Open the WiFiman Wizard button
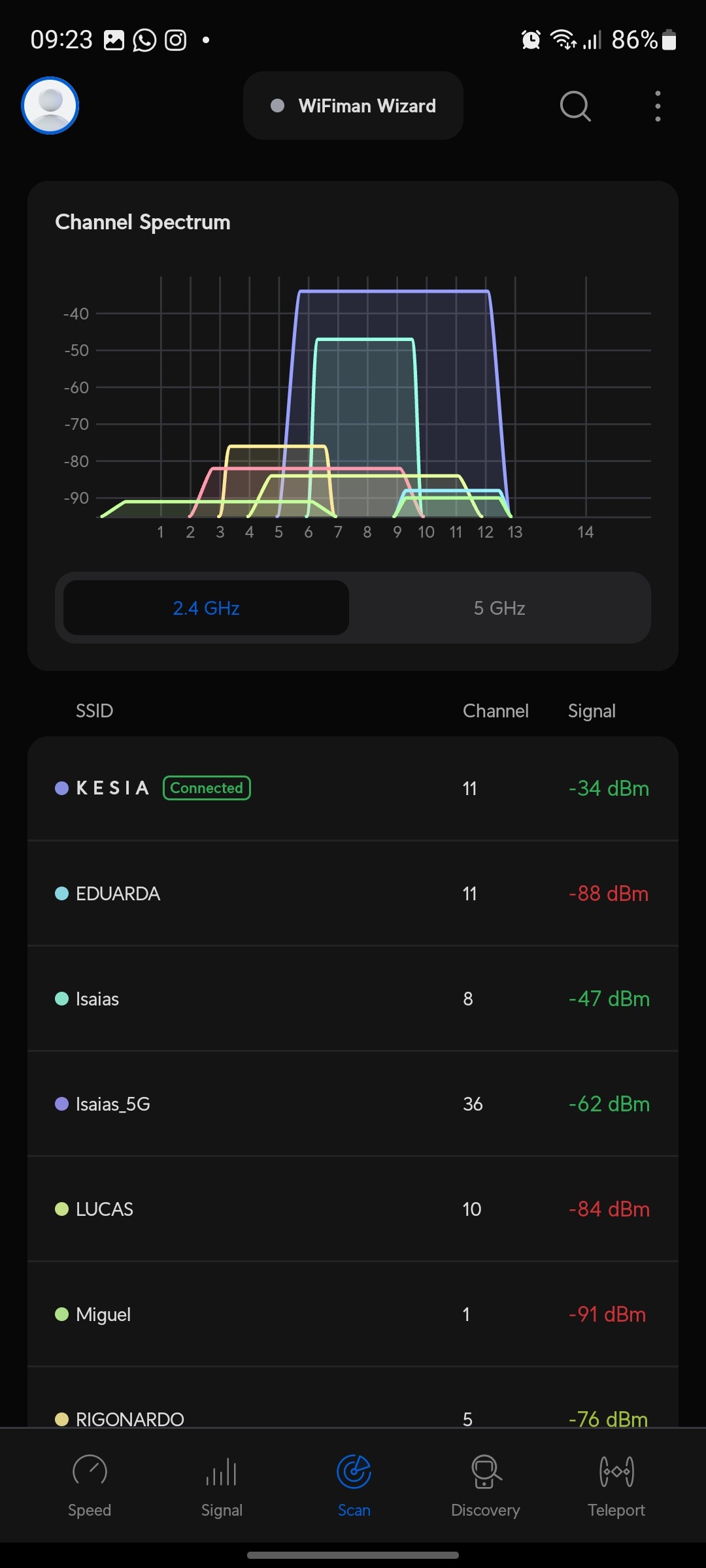Viewport: 706px width, 1568px height. pyautogui.click(x=353, y=106)
